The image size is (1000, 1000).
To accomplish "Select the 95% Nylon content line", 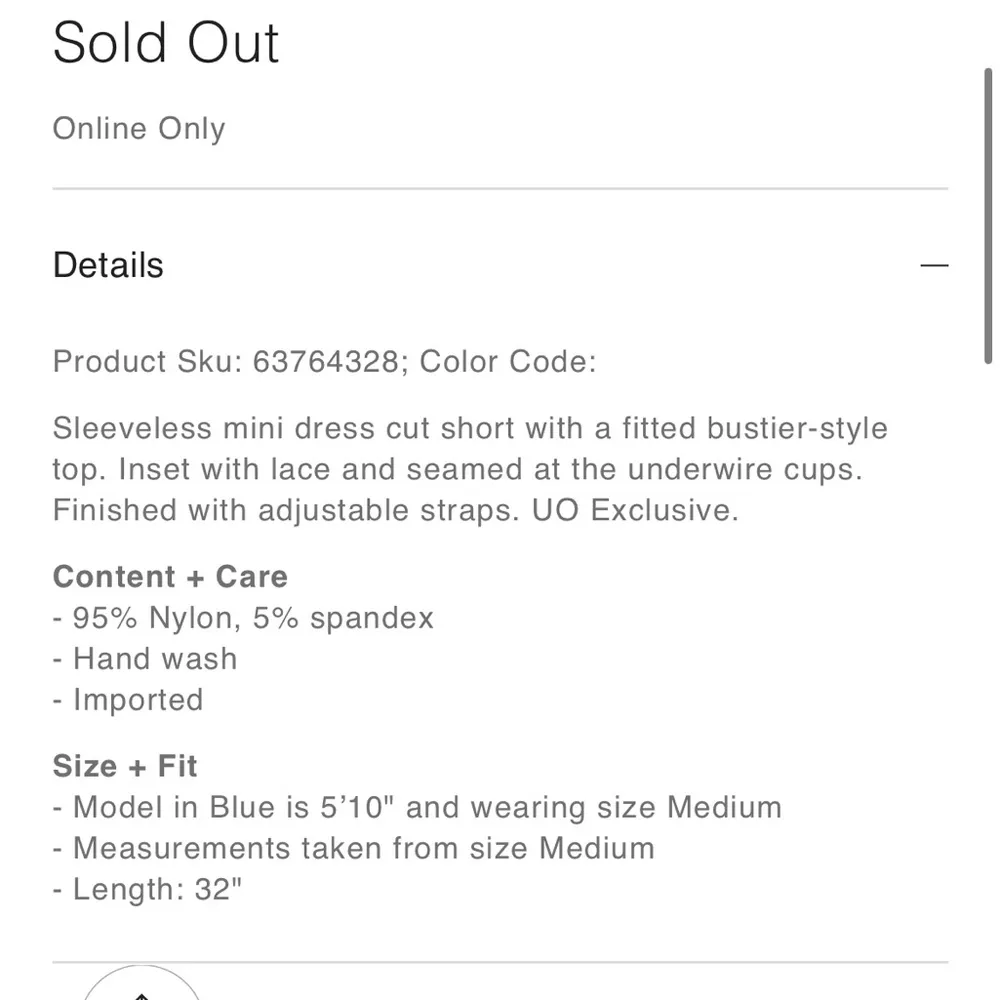I will [x=243, y=617].
